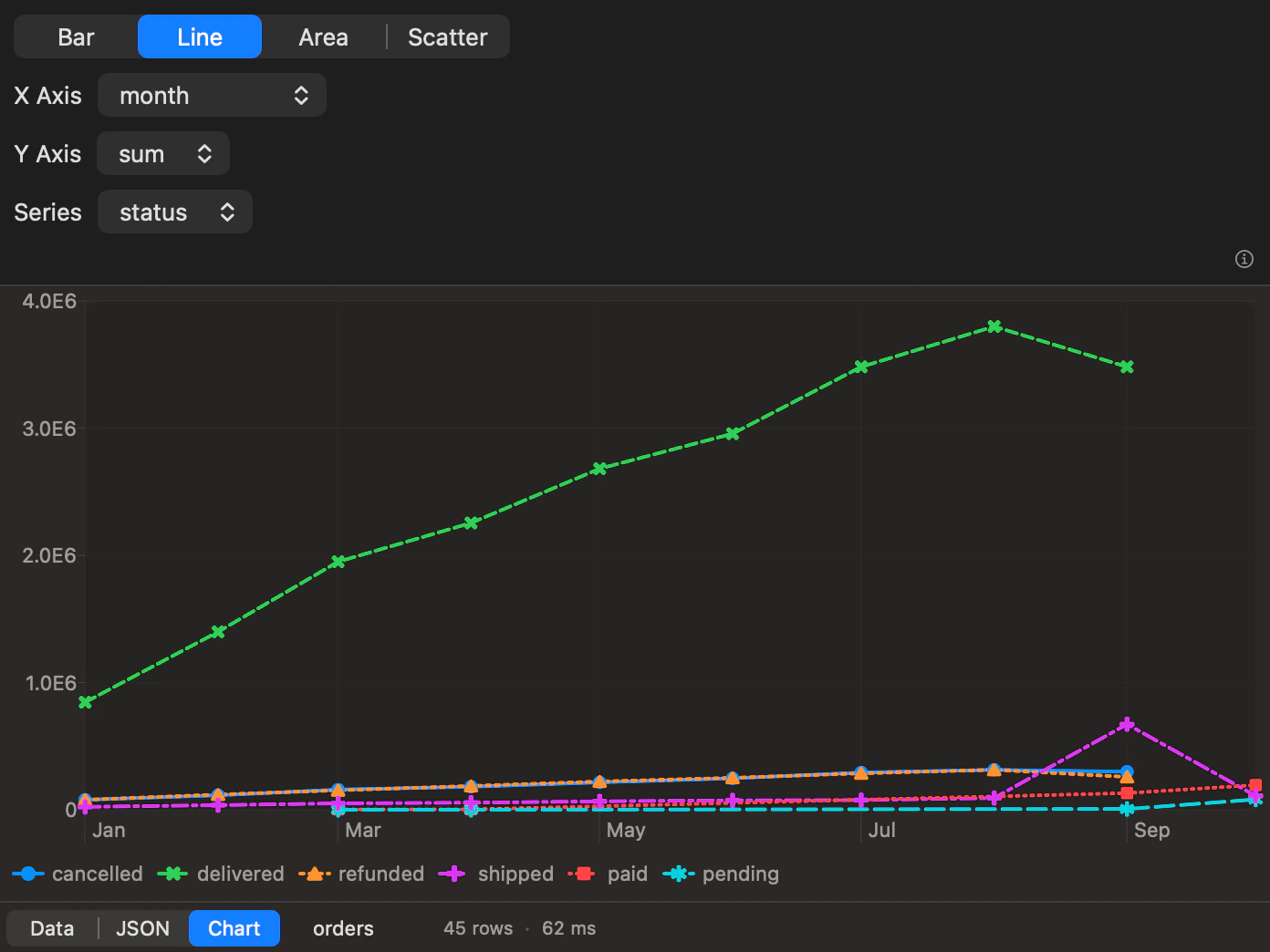This screenshot has width=1270, height=952.
Task: Click the refunded legend triangle marker
Action: [315, 874]
